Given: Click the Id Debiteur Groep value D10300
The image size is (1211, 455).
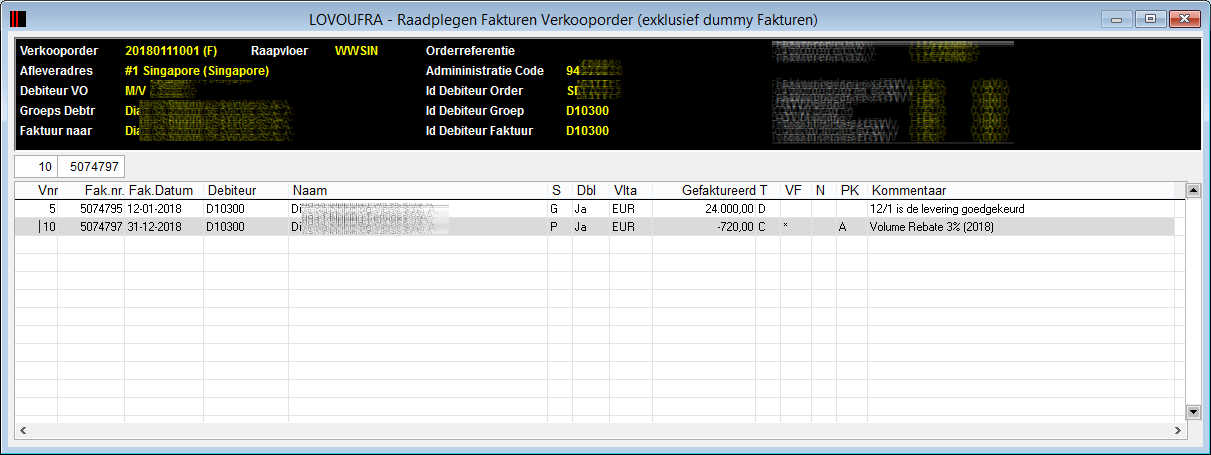Looking at the screenshot, I should [x=588, y=111].
